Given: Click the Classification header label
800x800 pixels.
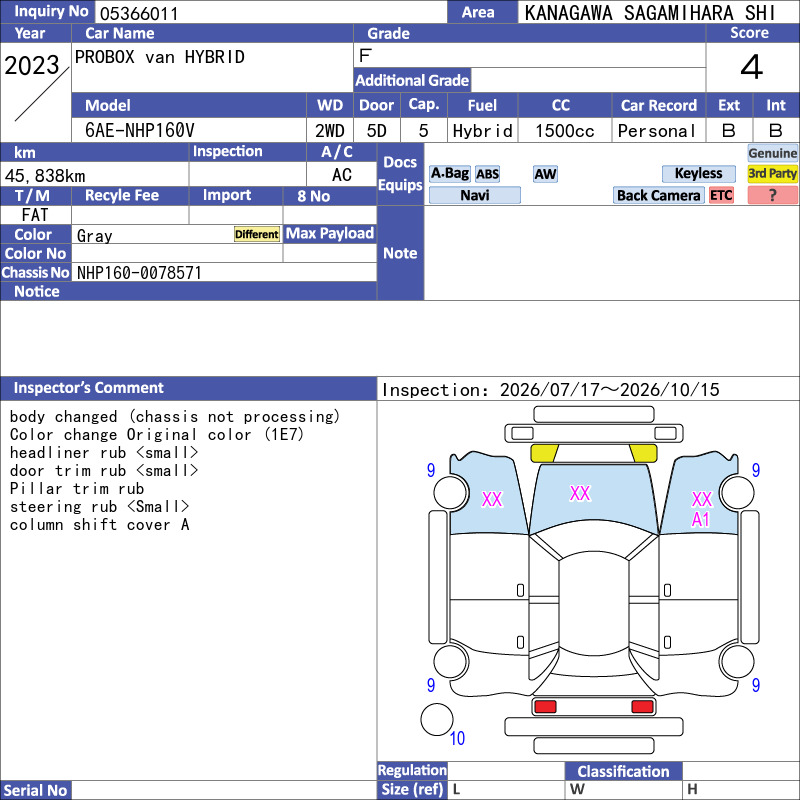Looking at the screenshot, I should tap(623, 771).
